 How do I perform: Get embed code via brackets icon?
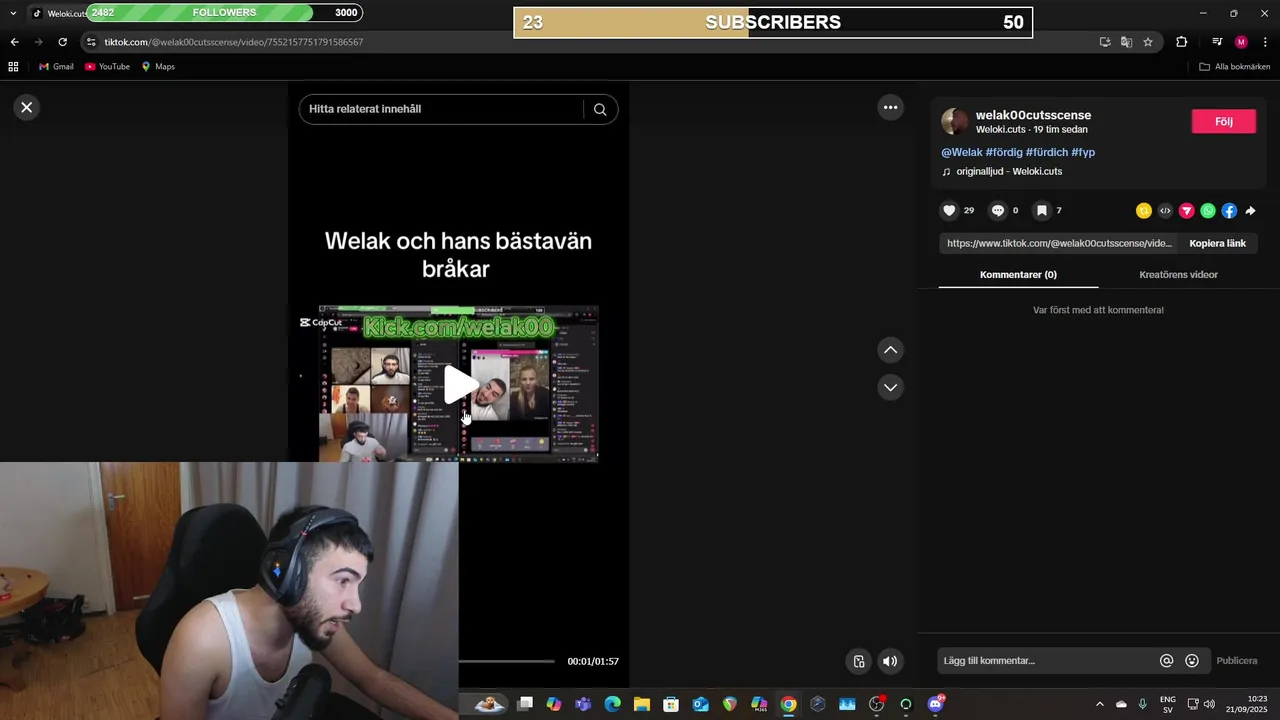1165,210
